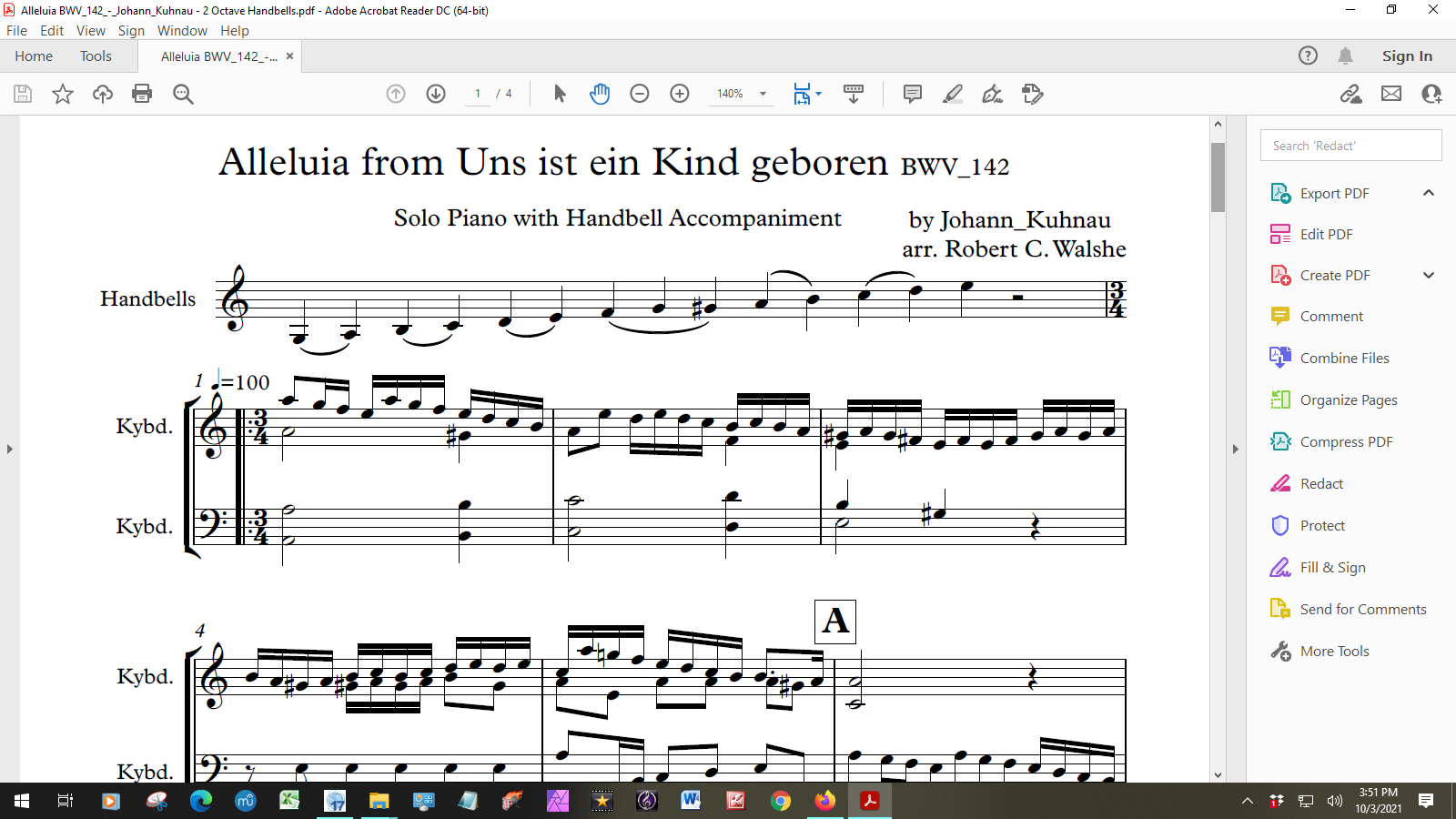Switch to the Tools tab
The width and height of the screenshot is (1456, 819).
pyautogui.click(x=96, y=56)
